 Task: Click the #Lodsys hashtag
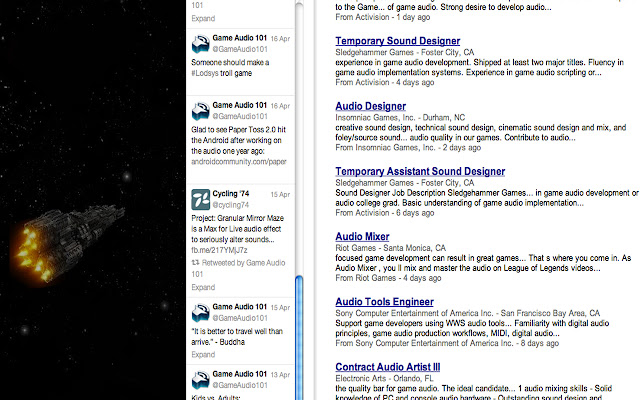[205, 73]
